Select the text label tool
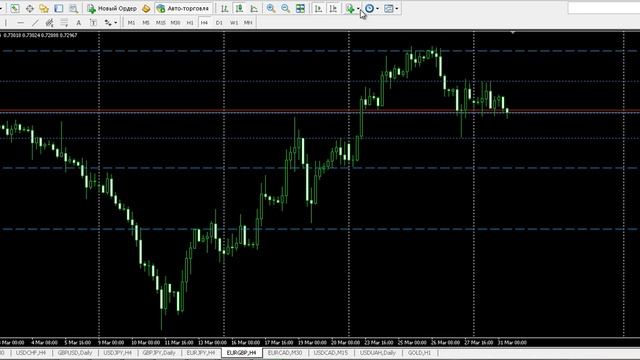 pos(93,23)
